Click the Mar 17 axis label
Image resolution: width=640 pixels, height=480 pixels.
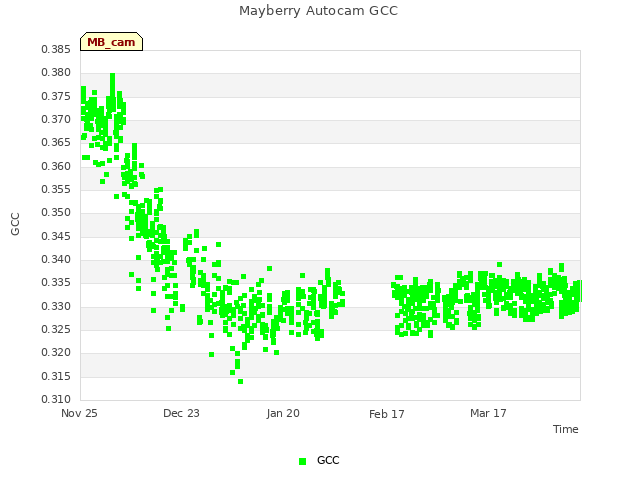tap(488, 413)
